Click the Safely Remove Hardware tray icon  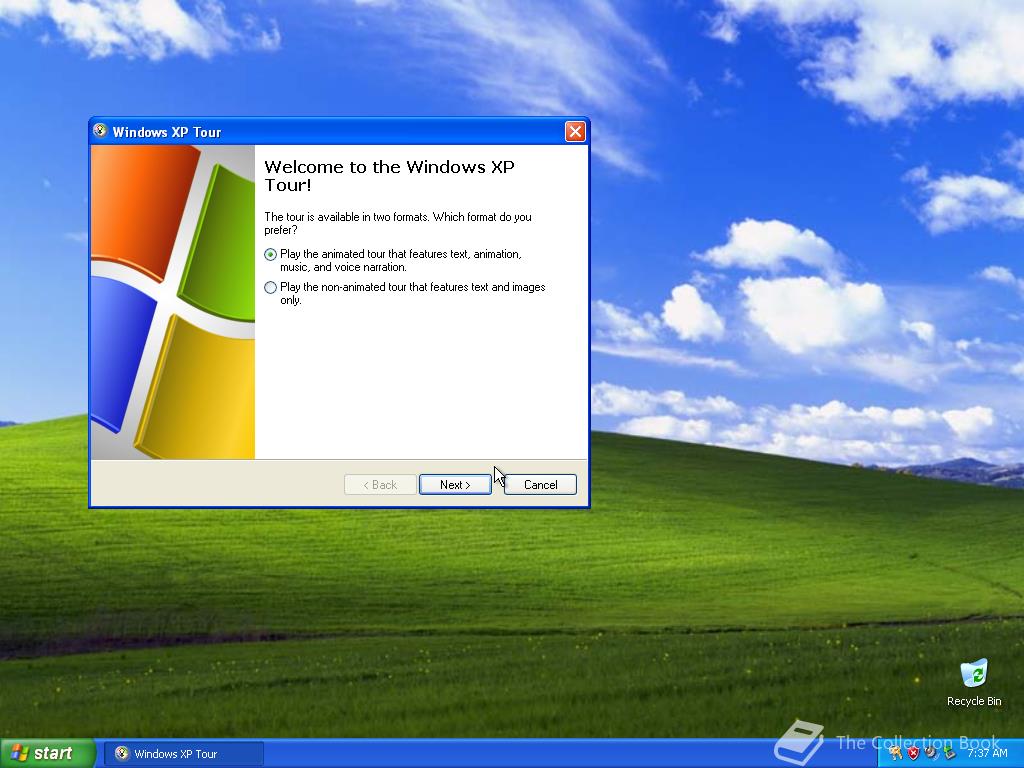pos(950,753)
